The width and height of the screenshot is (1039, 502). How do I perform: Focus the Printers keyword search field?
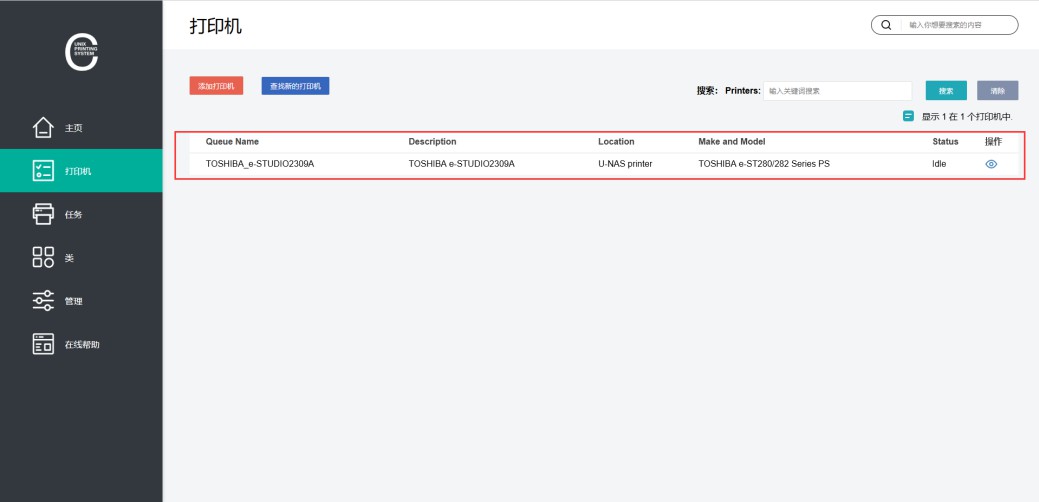837,91
